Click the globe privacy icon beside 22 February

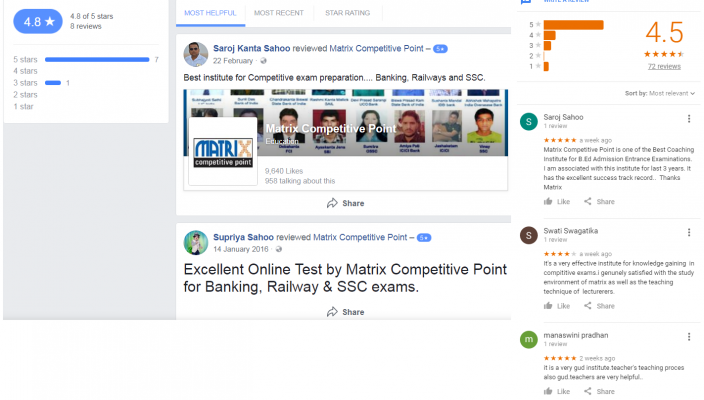pos(264,61)
